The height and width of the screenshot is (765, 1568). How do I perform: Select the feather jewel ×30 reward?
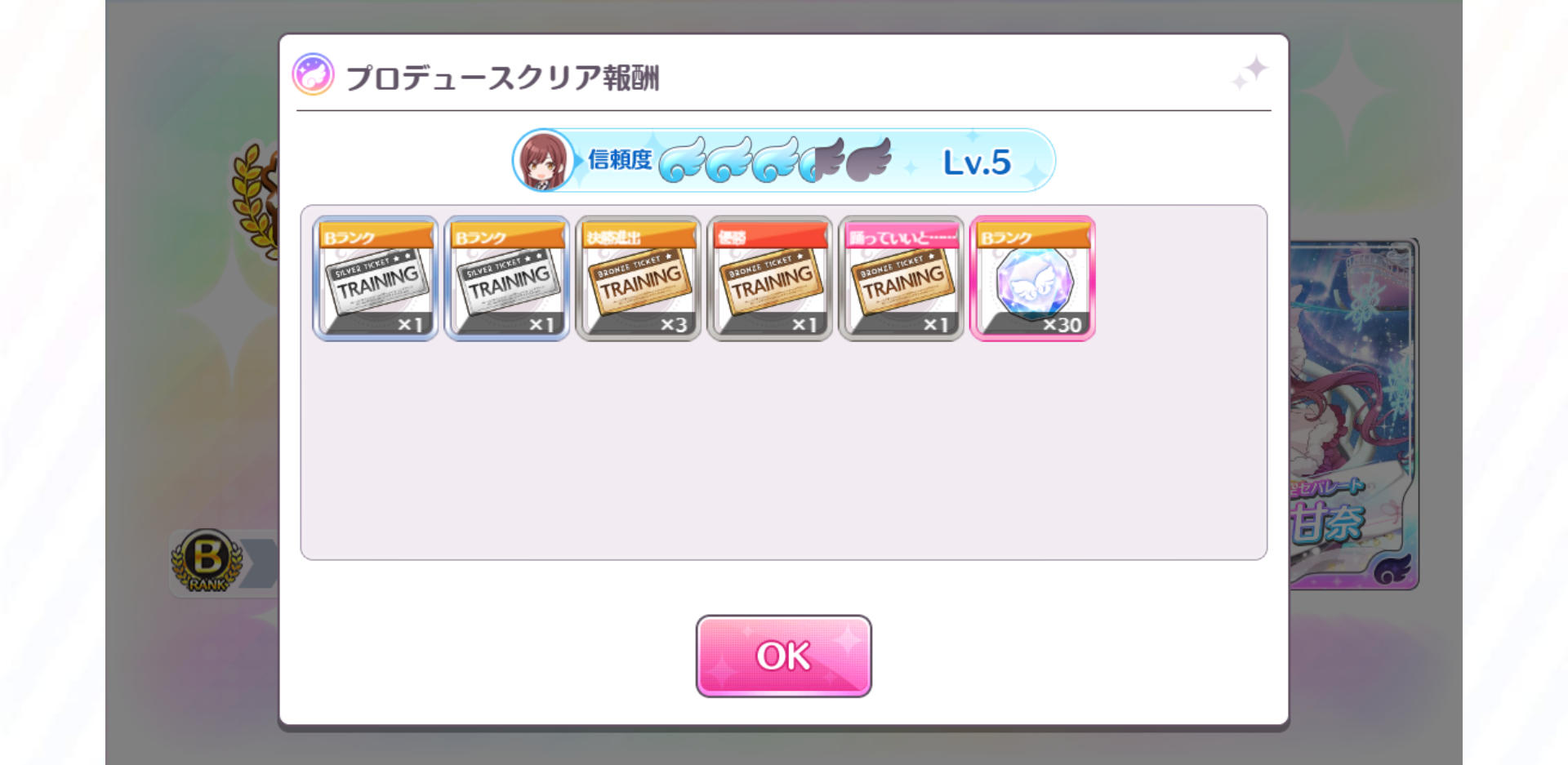[1033, 278]
